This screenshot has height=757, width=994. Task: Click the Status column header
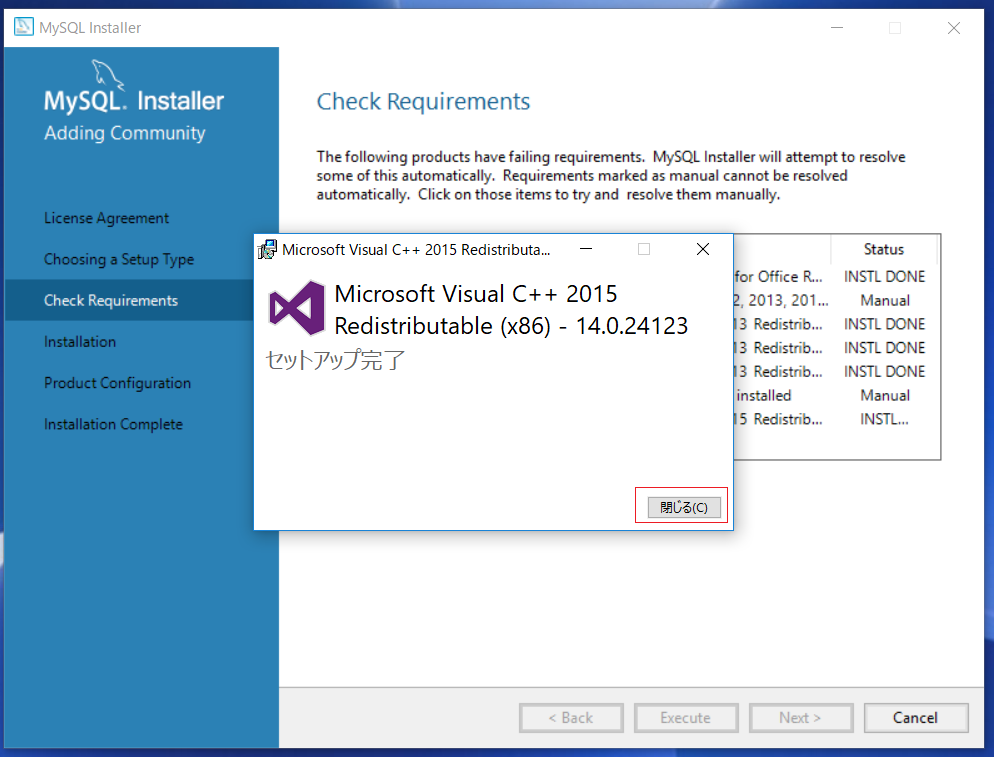tap(884, 249)
